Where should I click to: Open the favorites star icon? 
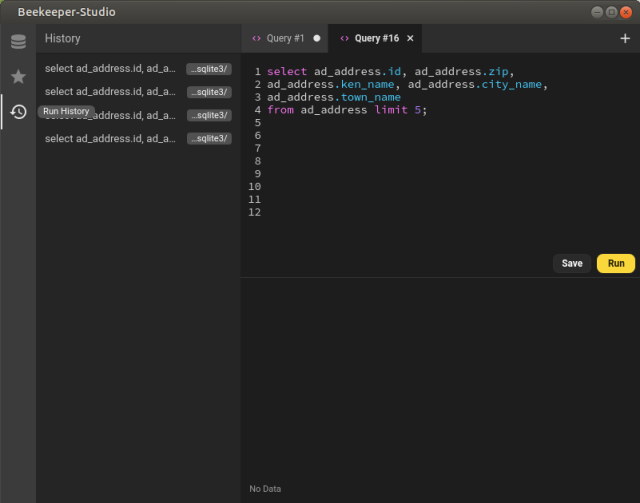pyautogui.click(x=18, y=77)
